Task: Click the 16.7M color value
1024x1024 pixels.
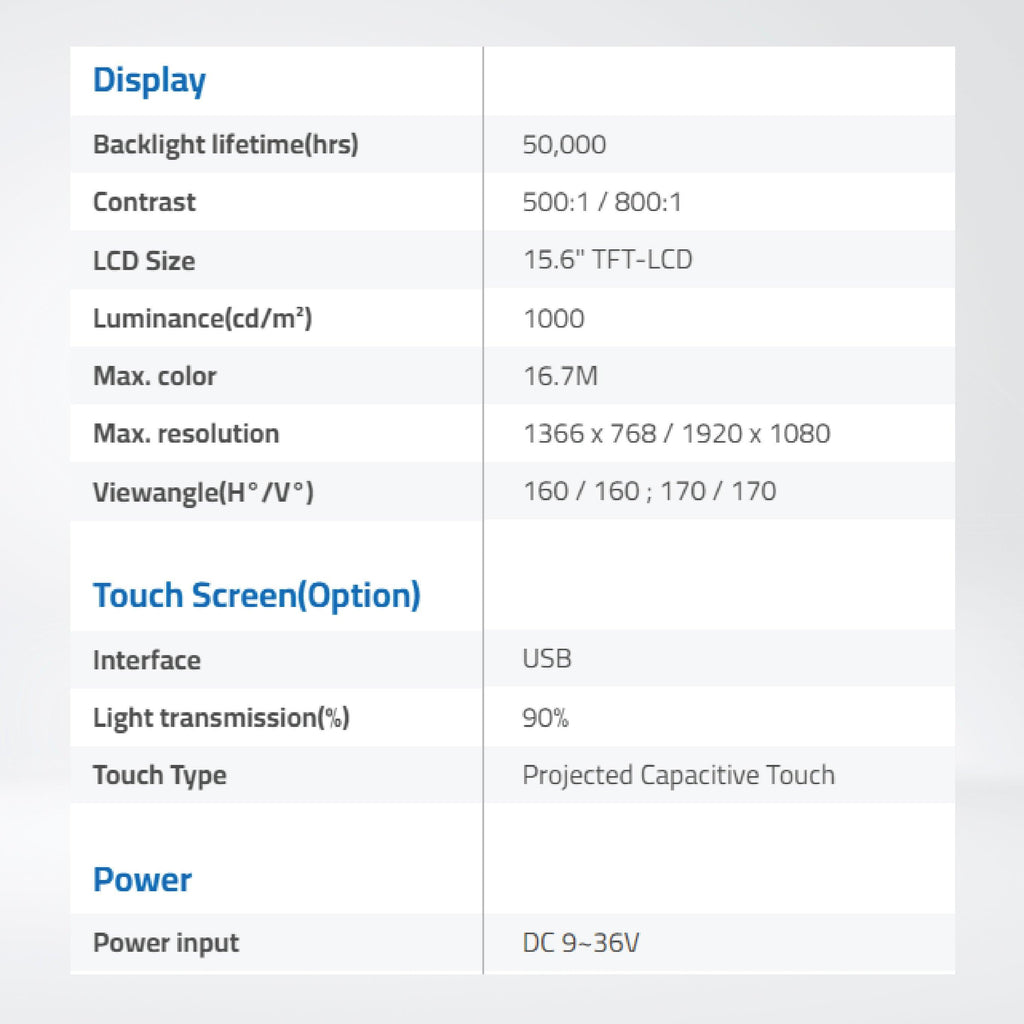Action: click(x=560, y=376)
